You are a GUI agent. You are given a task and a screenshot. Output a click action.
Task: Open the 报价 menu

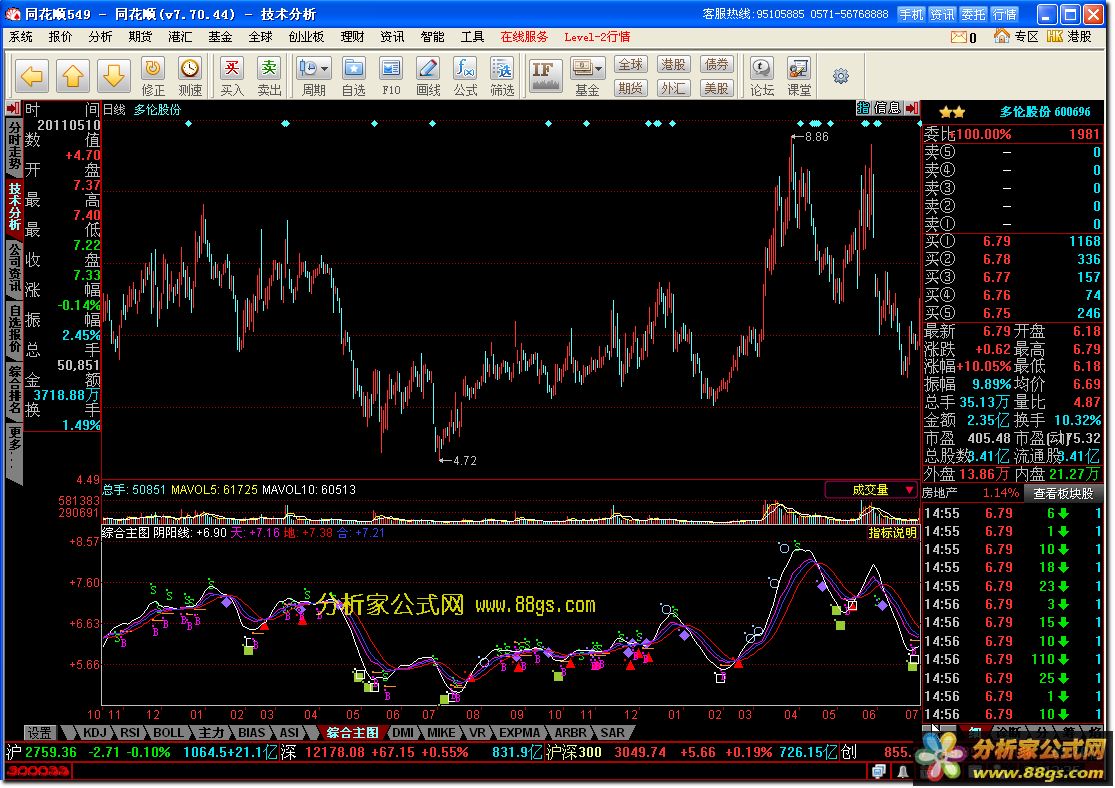[60, 37]
